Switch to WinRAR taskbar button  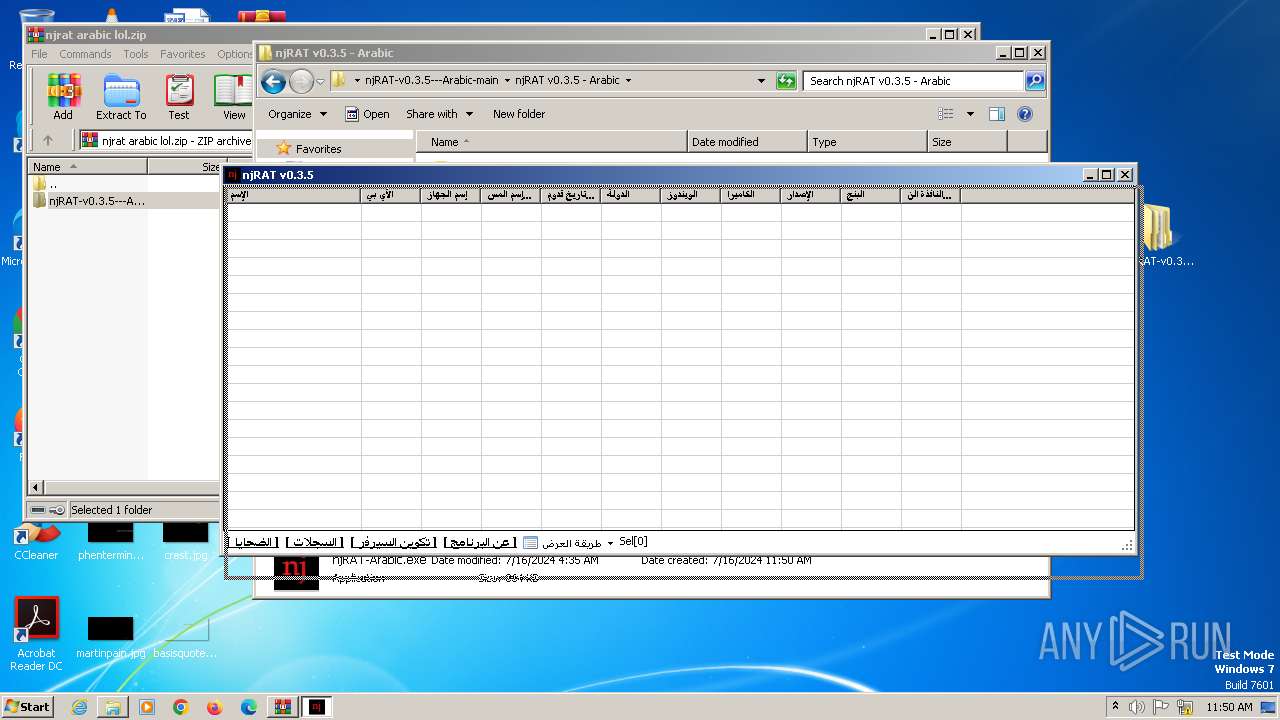(x=282, y=707)
